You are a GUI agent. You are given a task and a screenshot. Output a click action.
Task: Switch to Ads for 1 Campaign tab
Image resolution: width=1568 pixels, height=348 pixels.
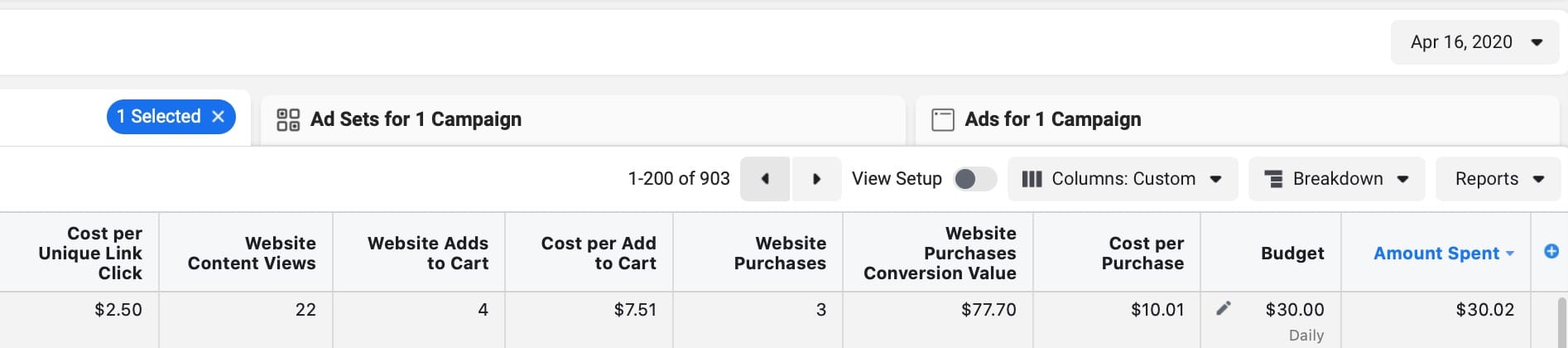coord(1052,120)
